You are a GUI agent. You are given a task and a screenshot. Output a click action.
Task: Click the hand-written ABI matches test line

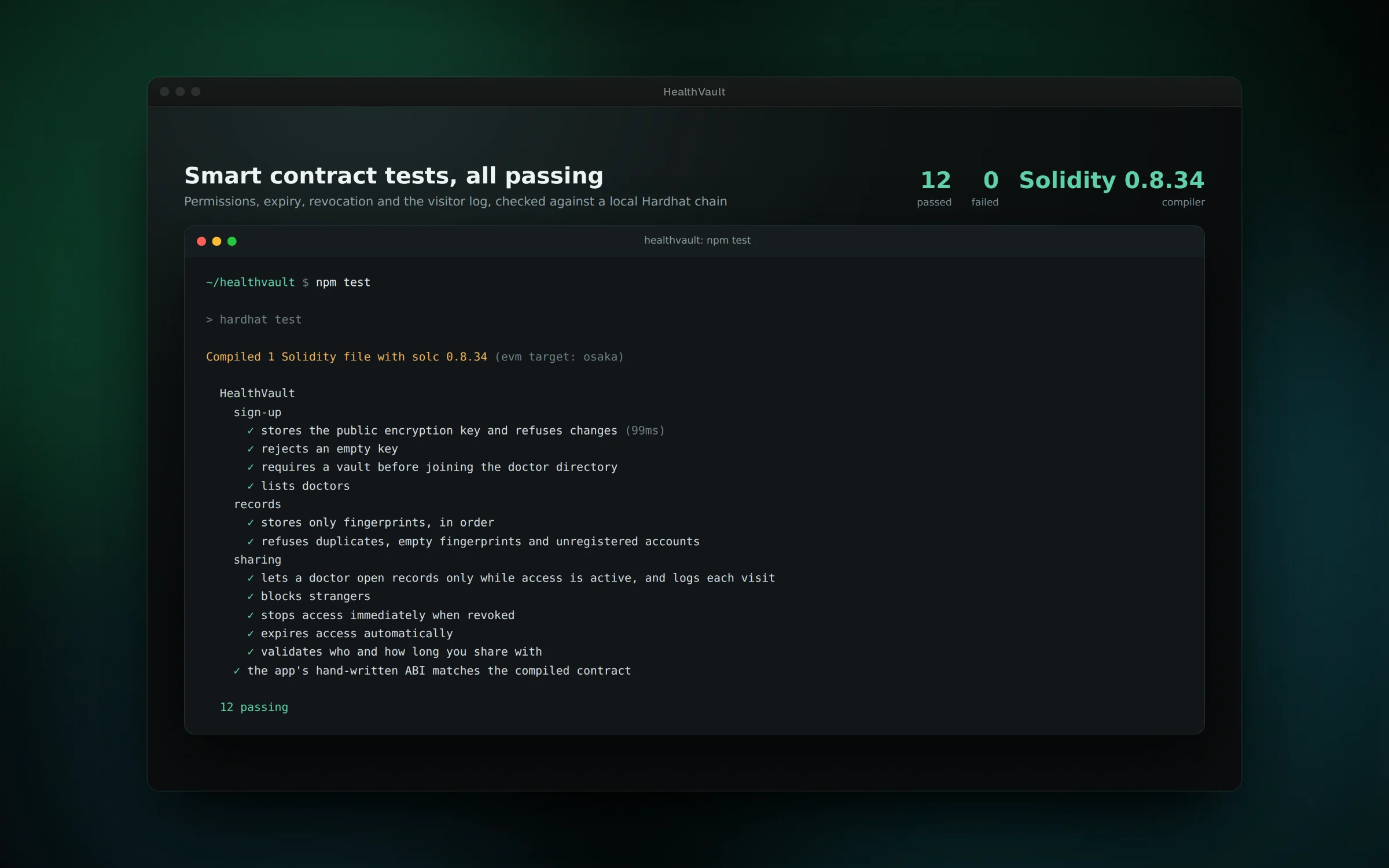[x=439, y=671]
